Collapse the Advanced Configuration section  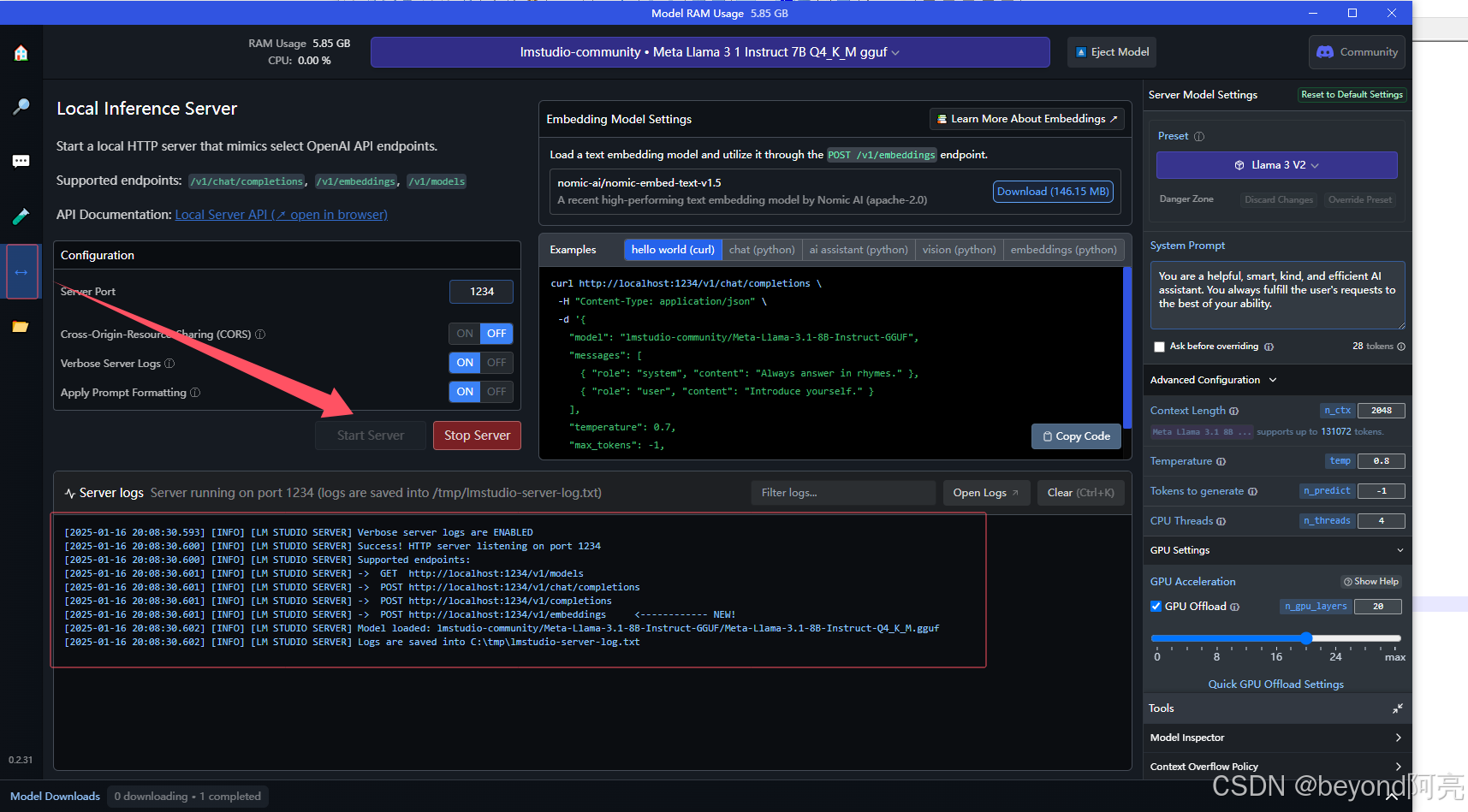click(1273, 380)
